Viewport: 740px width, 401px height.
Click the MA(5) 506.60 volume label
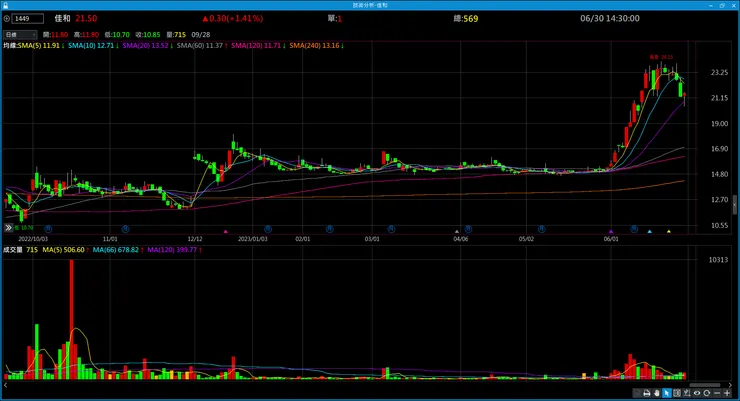(x=65, y=250)
